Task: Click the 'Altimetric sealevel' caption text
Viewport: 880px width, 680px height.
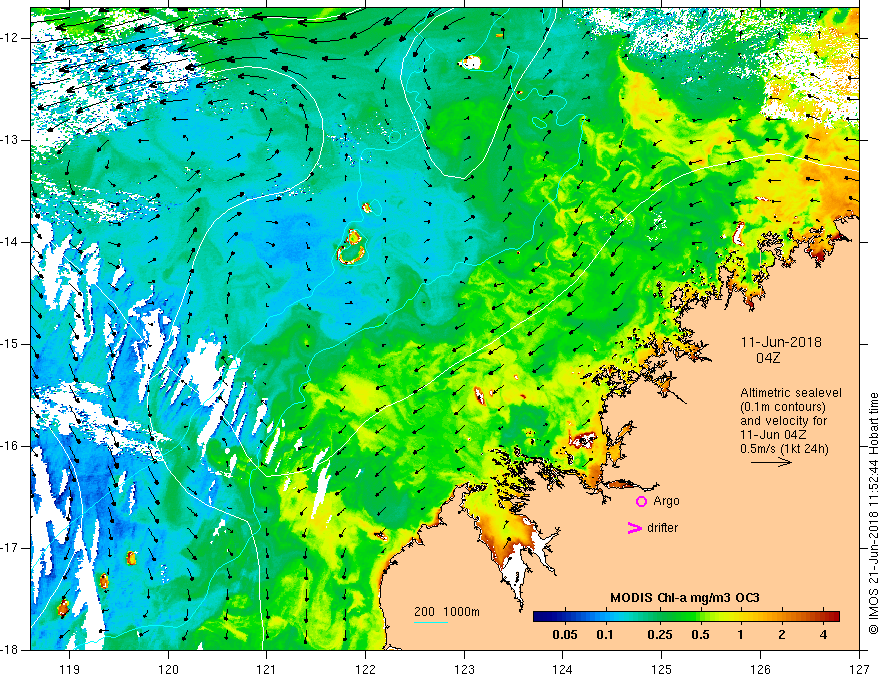Action: 791,393
